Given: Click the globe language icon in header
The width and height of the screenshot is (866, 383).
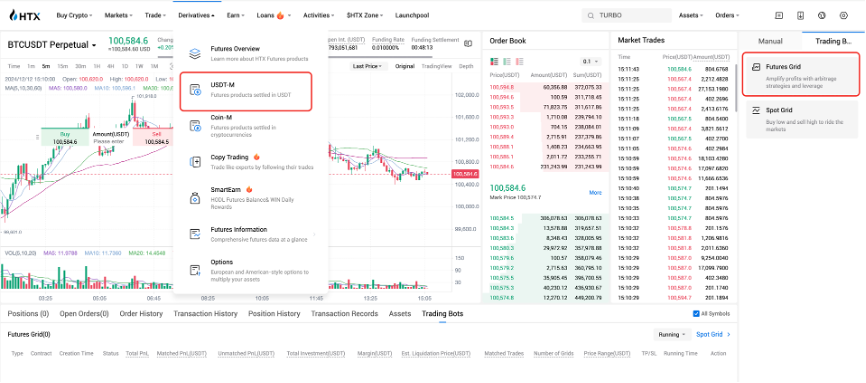Looking at the screenshot, I should (822, 15).
